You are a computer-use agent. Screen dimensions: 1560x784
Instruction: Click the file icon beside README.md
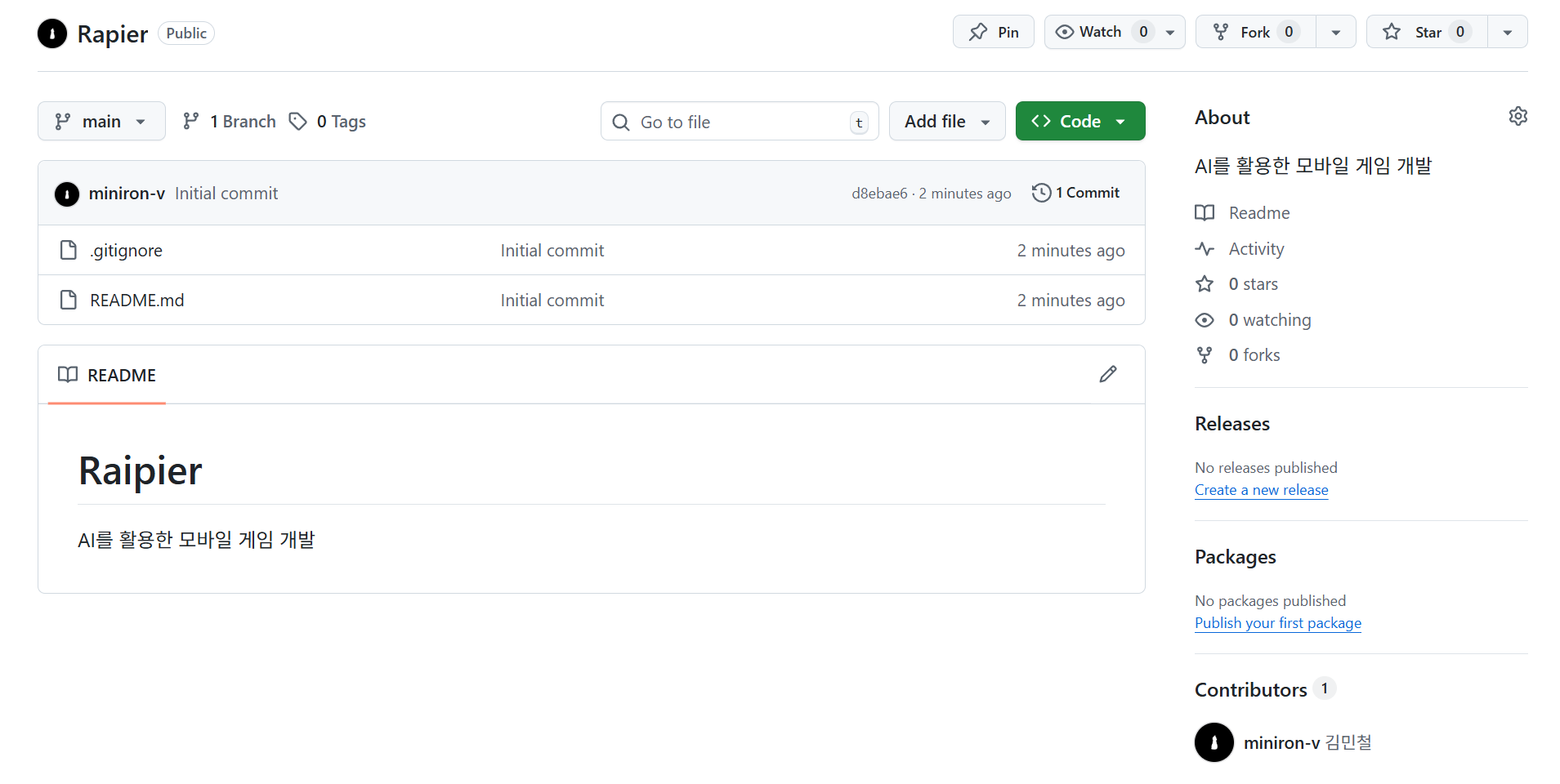pyautogui.click(x=69, y=300)
